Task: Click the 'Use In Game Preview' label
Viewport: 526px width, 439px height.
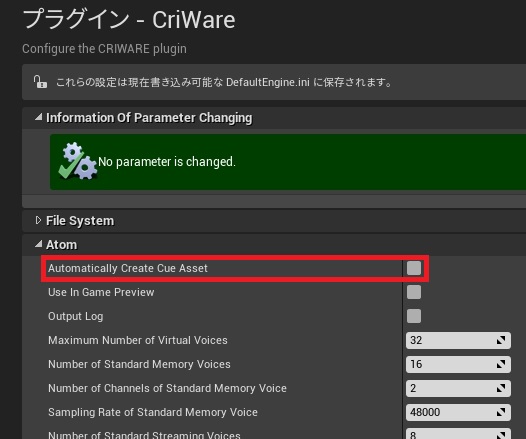Action: pyautogui.click(x=101, y=292)
